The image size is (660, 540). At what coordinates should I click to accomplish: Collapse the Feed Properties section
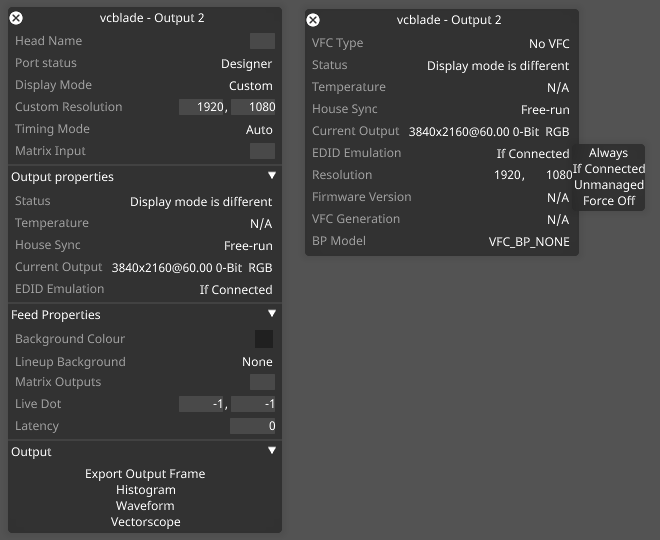(x=271, y=314)
